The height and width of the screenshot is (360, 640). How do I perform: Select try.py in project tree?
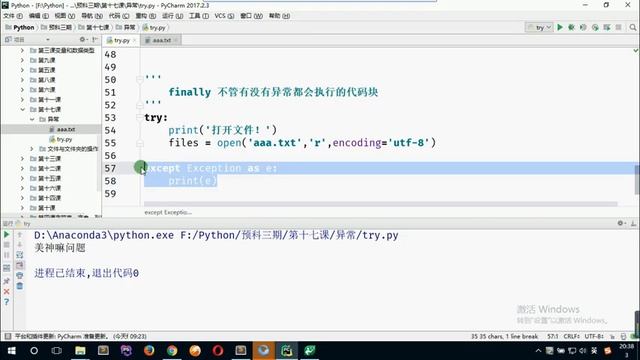64,139
